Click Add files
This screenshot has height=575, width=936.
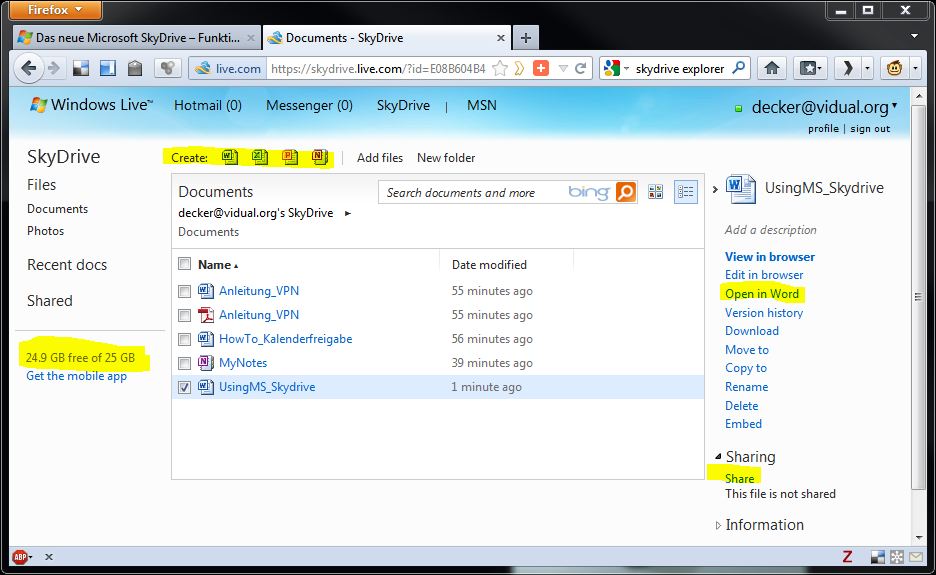coord(380,158)
